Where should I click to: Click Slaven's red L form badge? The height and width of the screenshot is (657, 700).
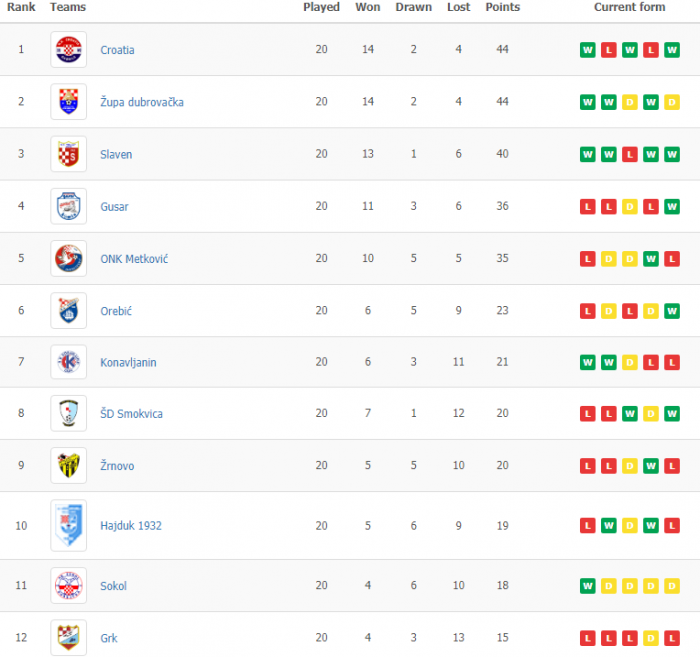coord(629,154)
